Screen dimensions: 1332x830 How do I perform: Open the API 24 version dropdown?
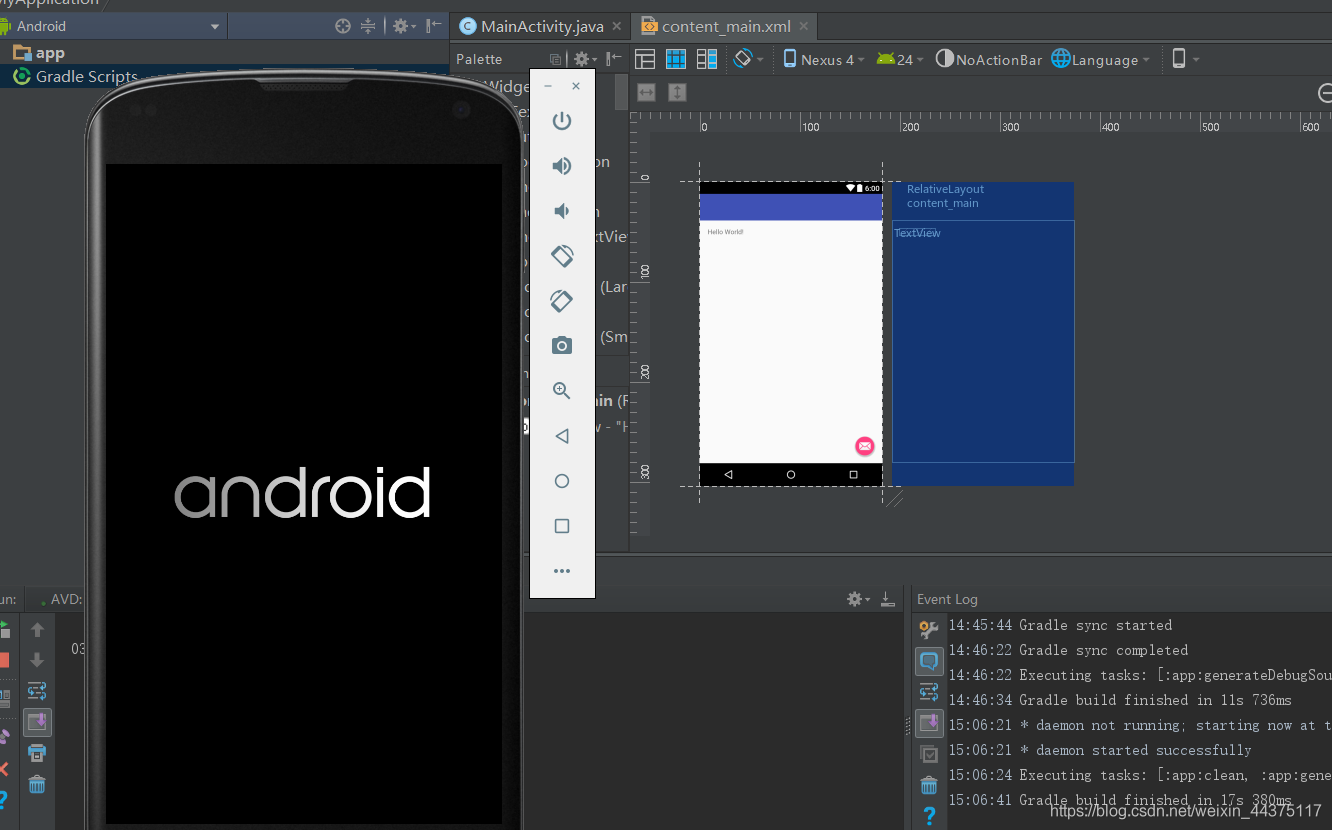(x=900, y=59)
